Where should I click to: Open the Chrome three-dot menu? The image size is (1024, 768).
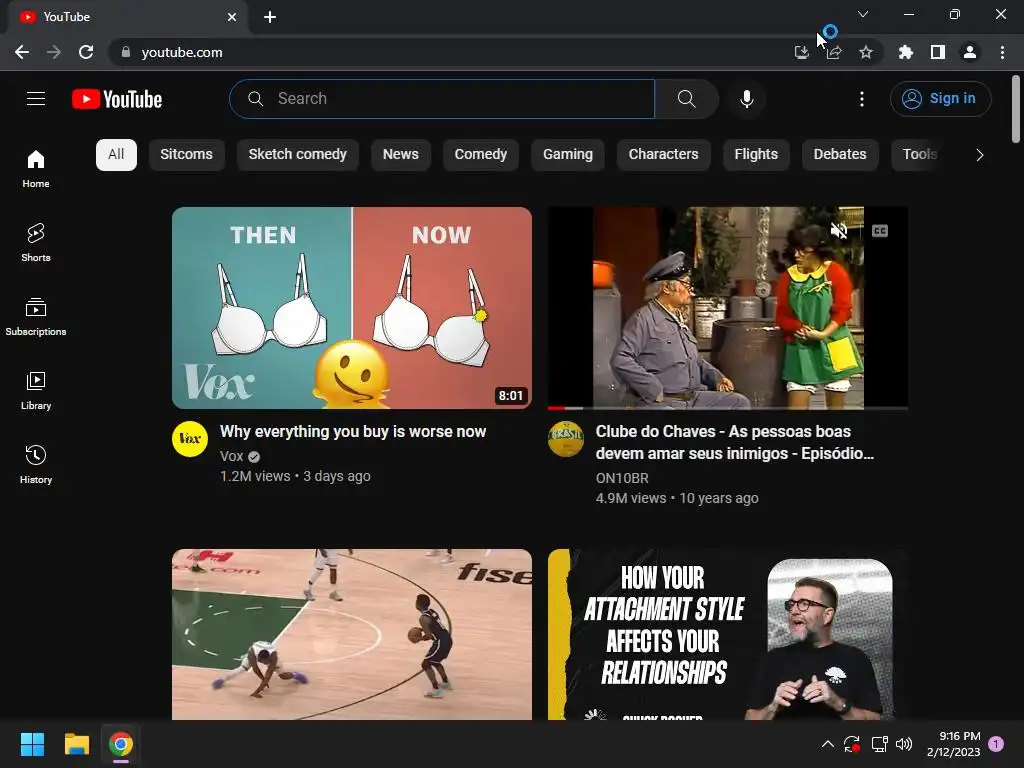point(1002,52)
